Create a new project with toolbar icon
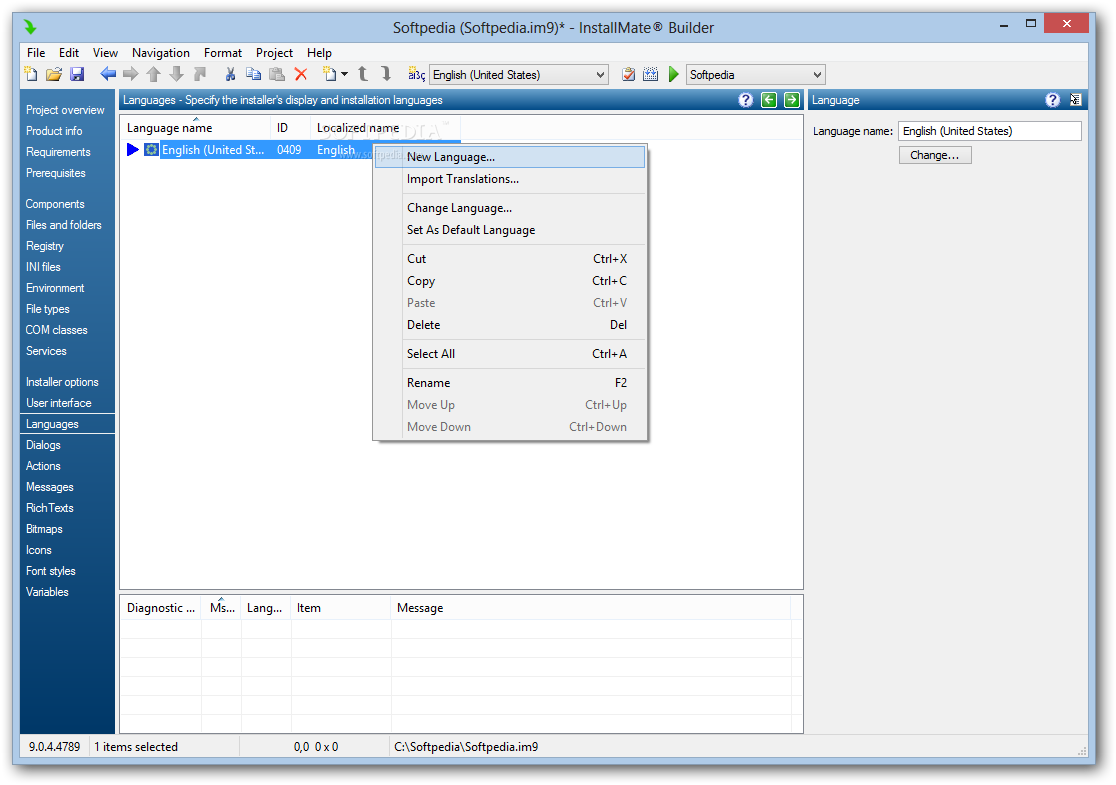 tap(31, 74)
